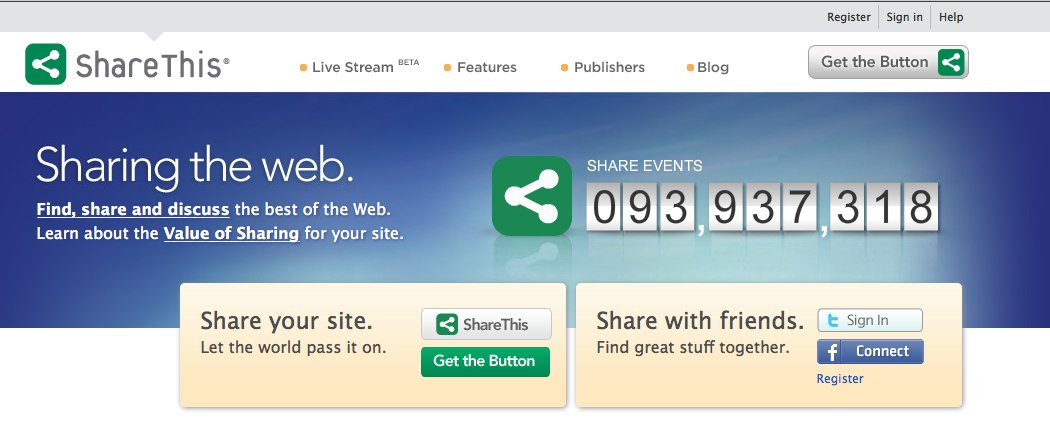Screen dimensions: 1050x445
Task: Click the ShareThis logo icon in header
Action: [x=46, y=64]
